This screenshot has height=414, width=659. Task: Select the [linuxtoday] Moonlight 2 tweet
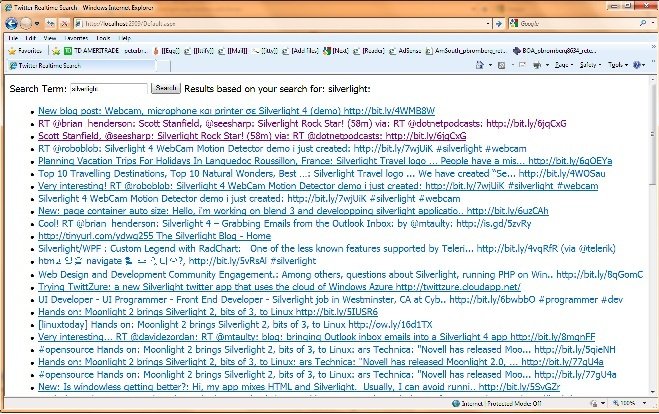pyautogui.click(x=235, y=324)
